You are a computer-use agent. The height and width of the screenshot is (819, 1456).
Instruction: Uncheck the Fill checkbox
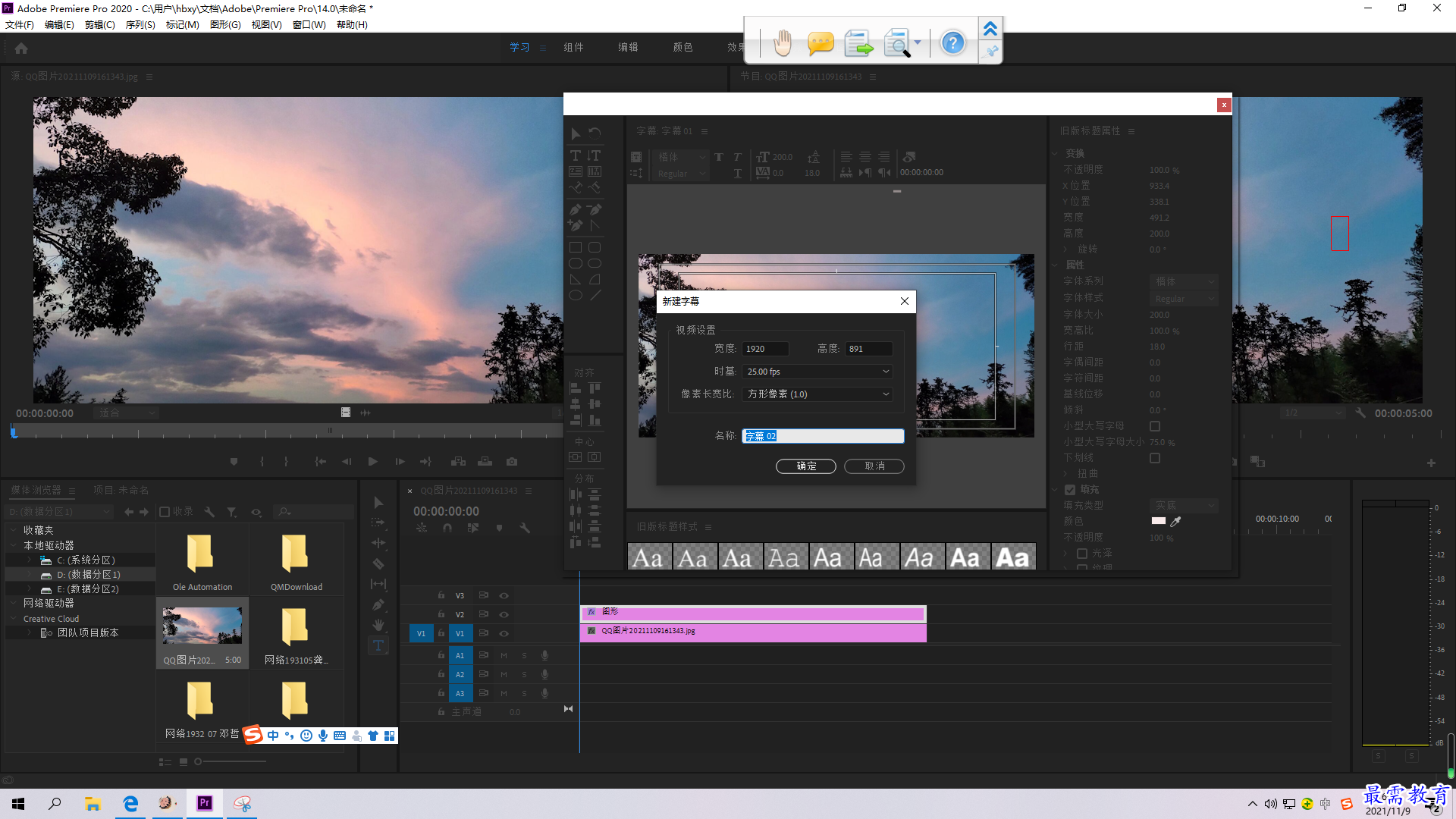[1070, 489]
